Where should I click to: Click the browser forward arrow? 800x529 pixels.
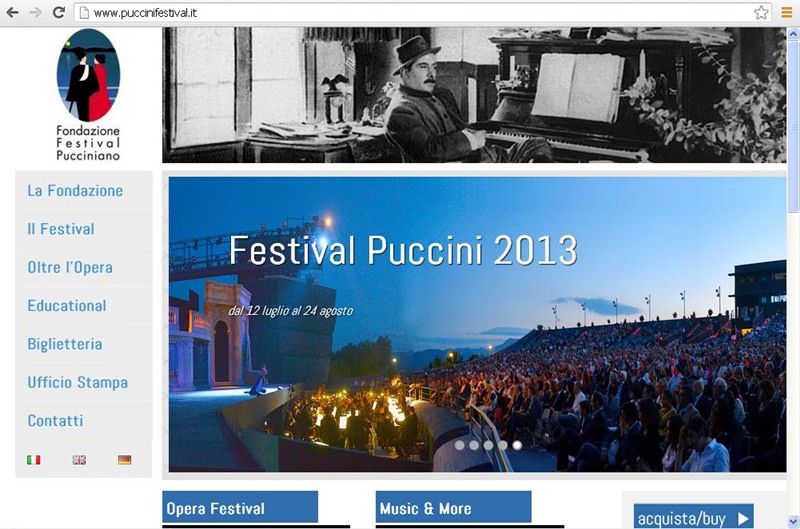point(35,12)
